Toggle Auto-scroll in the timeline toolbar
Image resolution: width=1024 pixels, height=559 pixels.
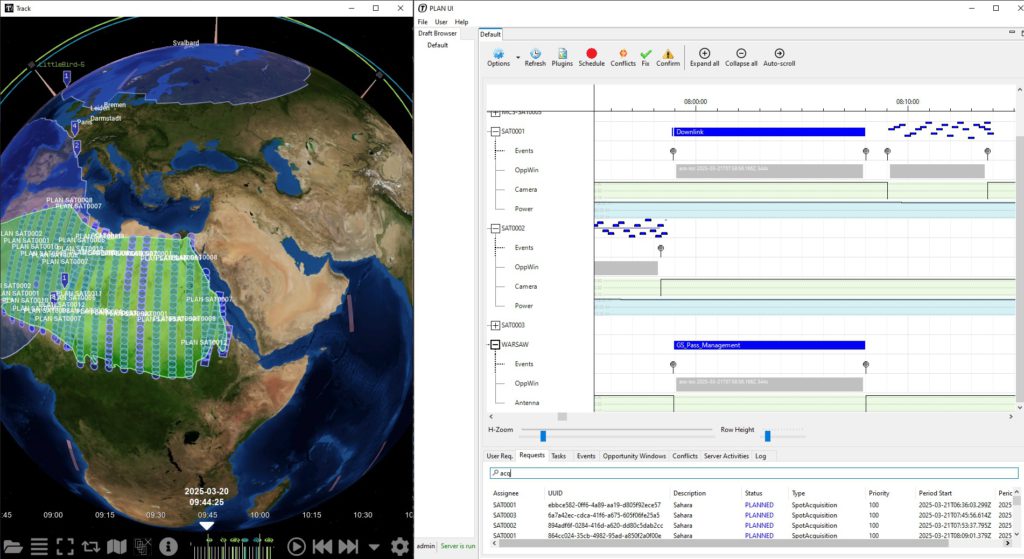point(779,54)
